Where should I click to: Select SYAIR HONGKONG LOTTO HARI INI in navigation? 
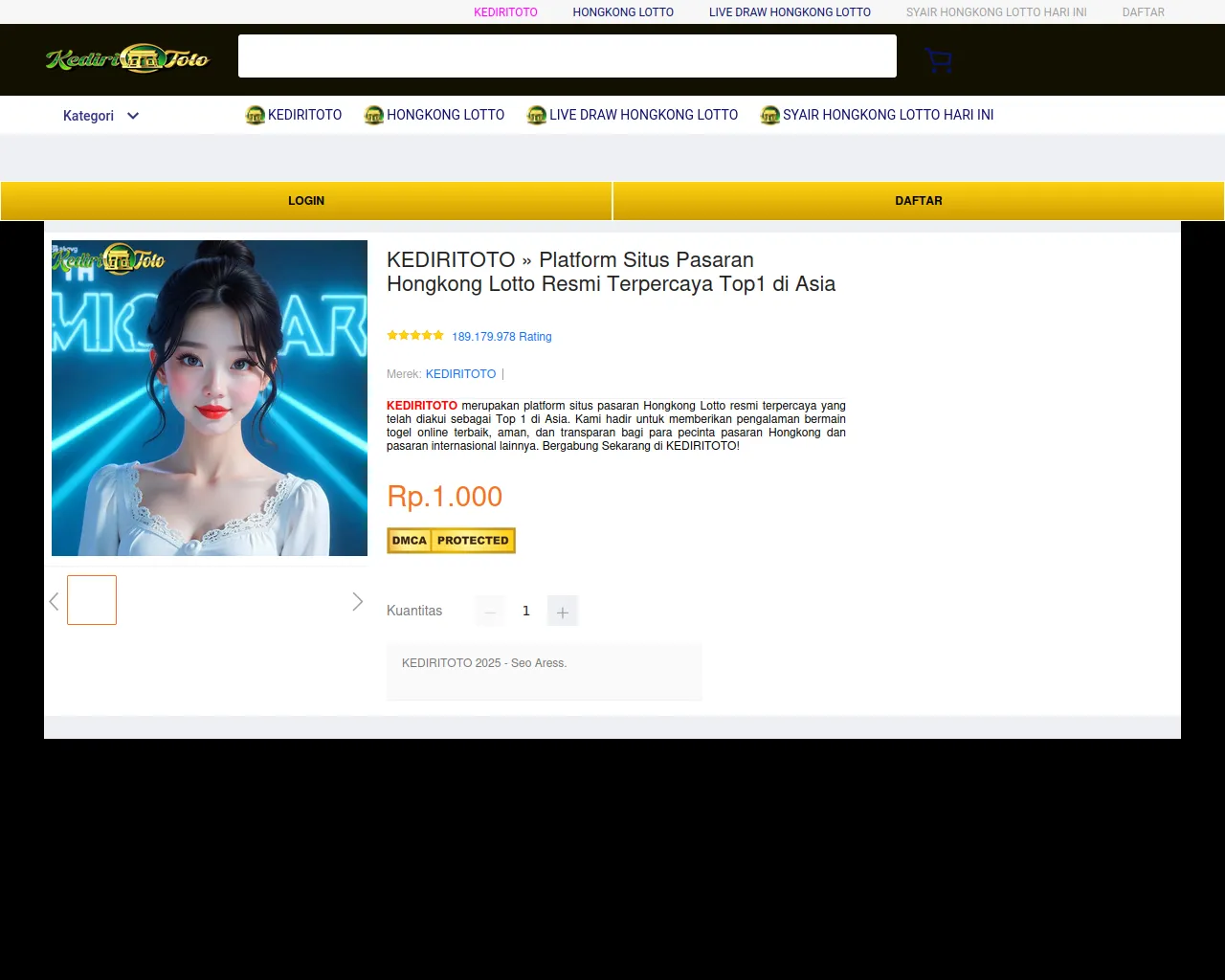[x=888, y=115]
